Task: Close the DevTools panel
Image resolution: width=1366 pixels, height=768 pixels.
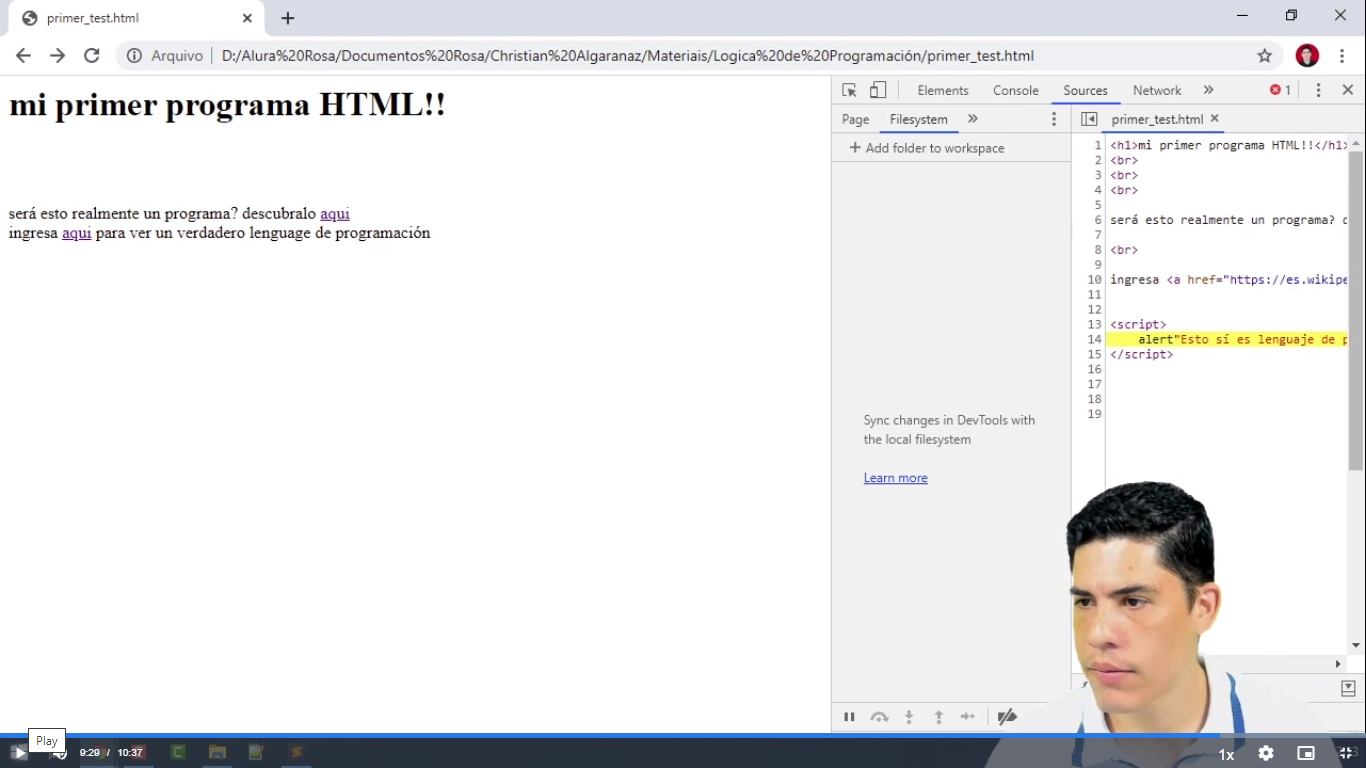Action: [x=1347, y=90]
